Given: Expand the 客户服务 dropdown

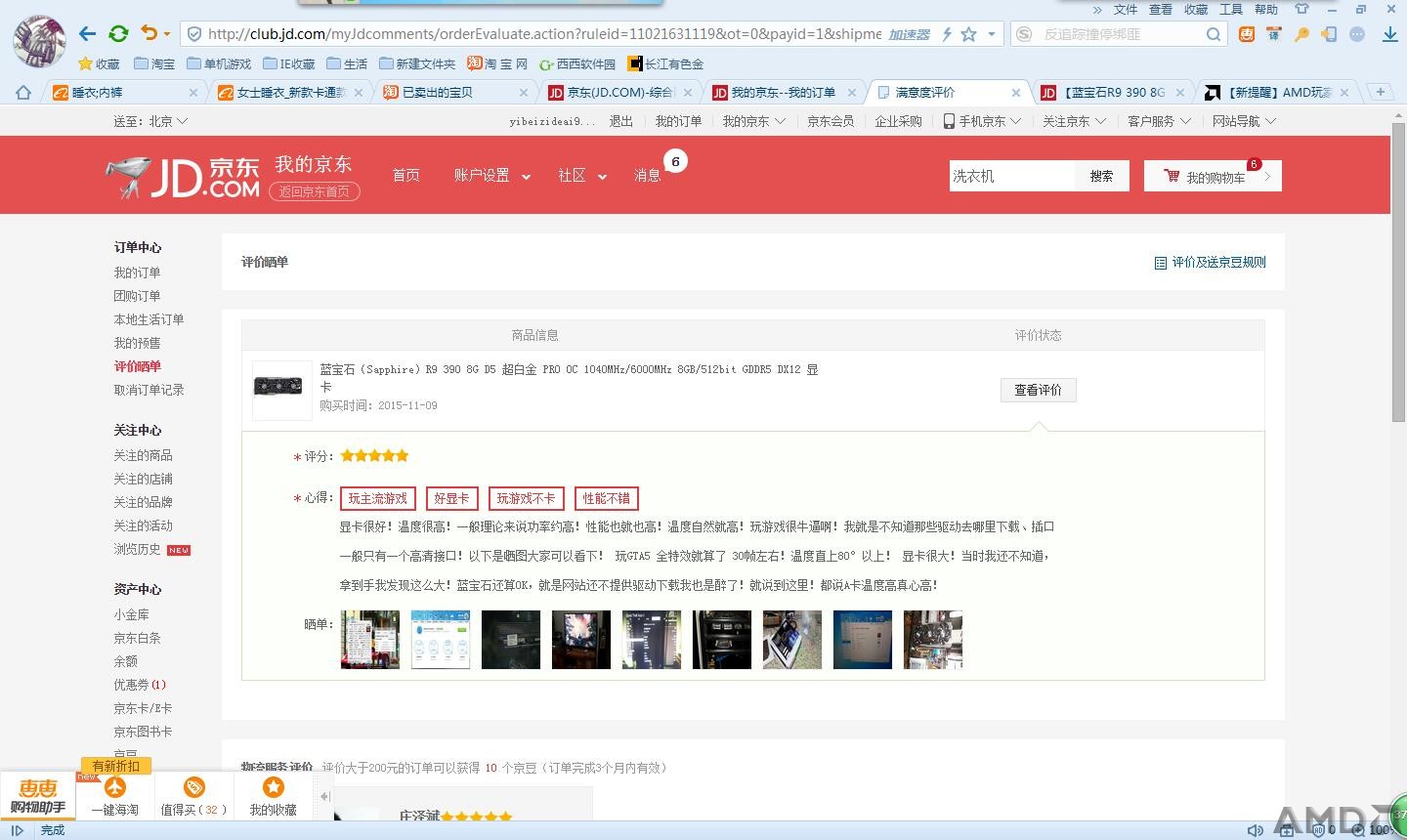Looking at the screenshot, I should click(x=1159, y=121).
